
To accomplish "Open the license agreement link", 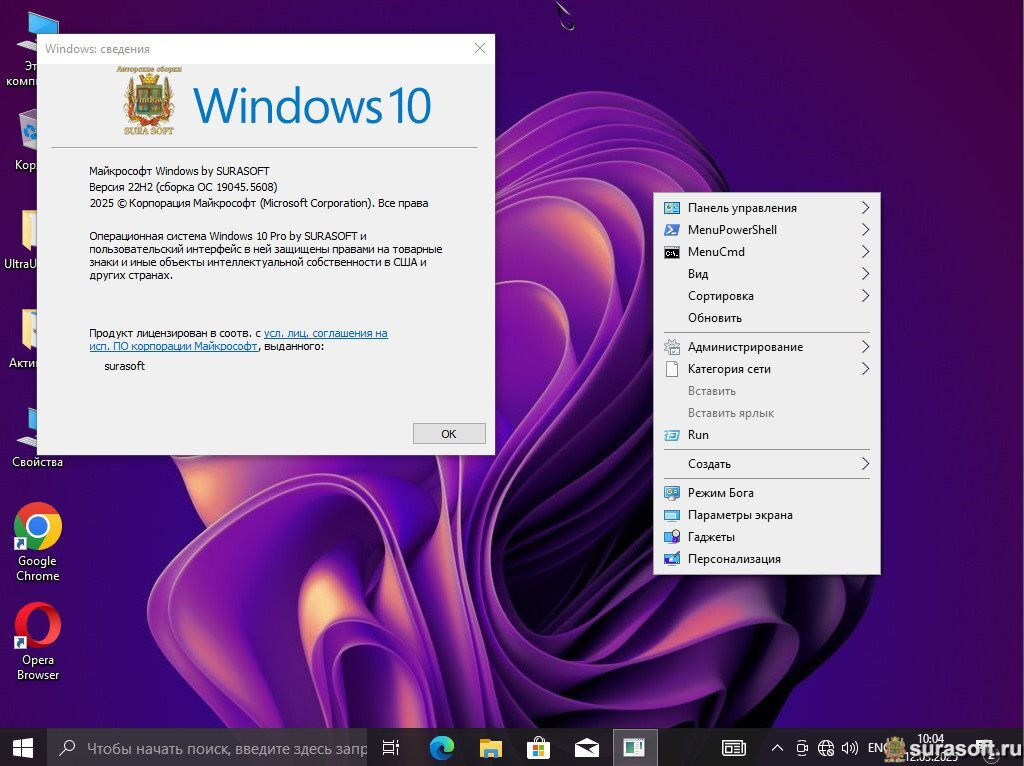I will click(325, 333).
